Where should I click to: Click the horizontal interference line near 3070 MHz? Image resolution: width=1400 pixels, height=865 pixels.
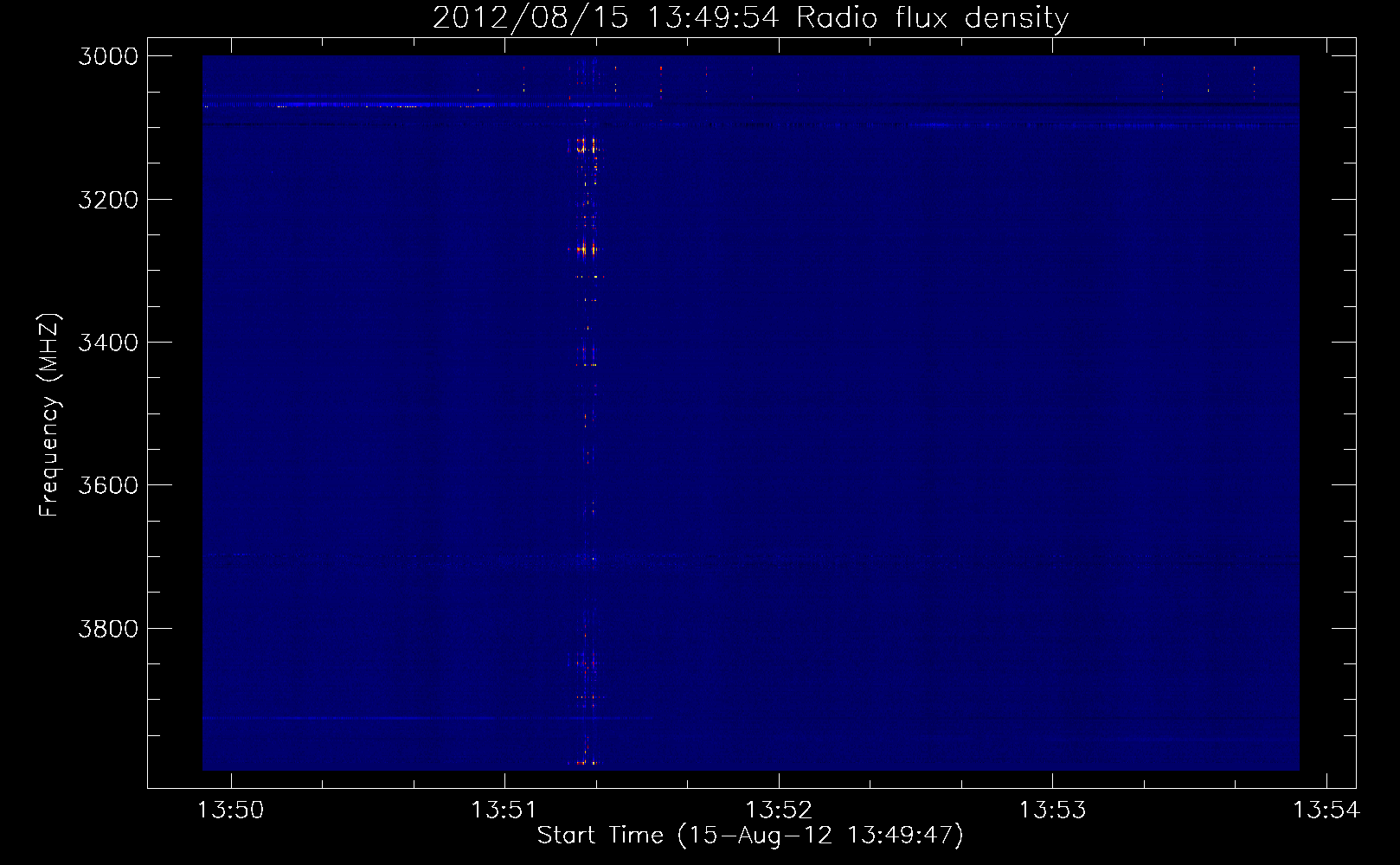pos(428,106)
